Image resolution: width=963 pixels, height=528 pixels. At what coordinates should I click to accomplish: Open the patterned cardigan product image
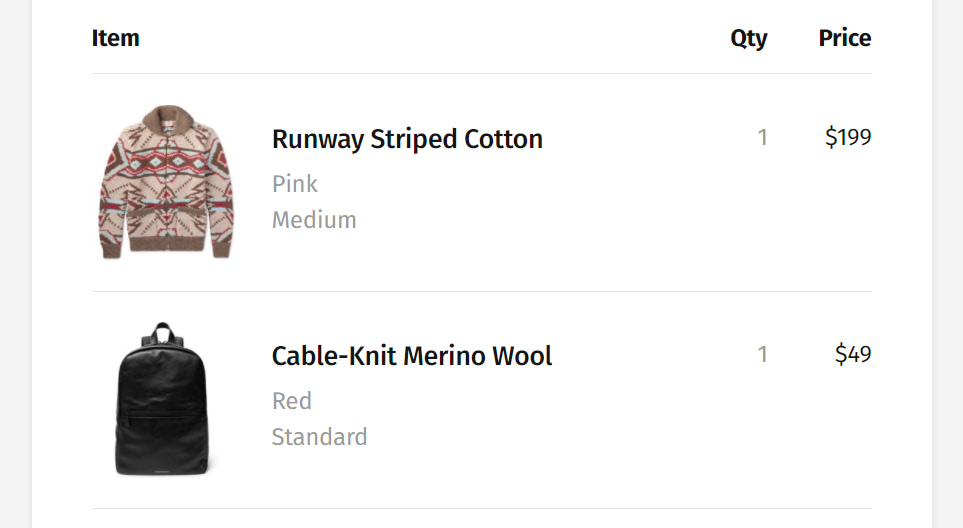[x=166, y=182]
